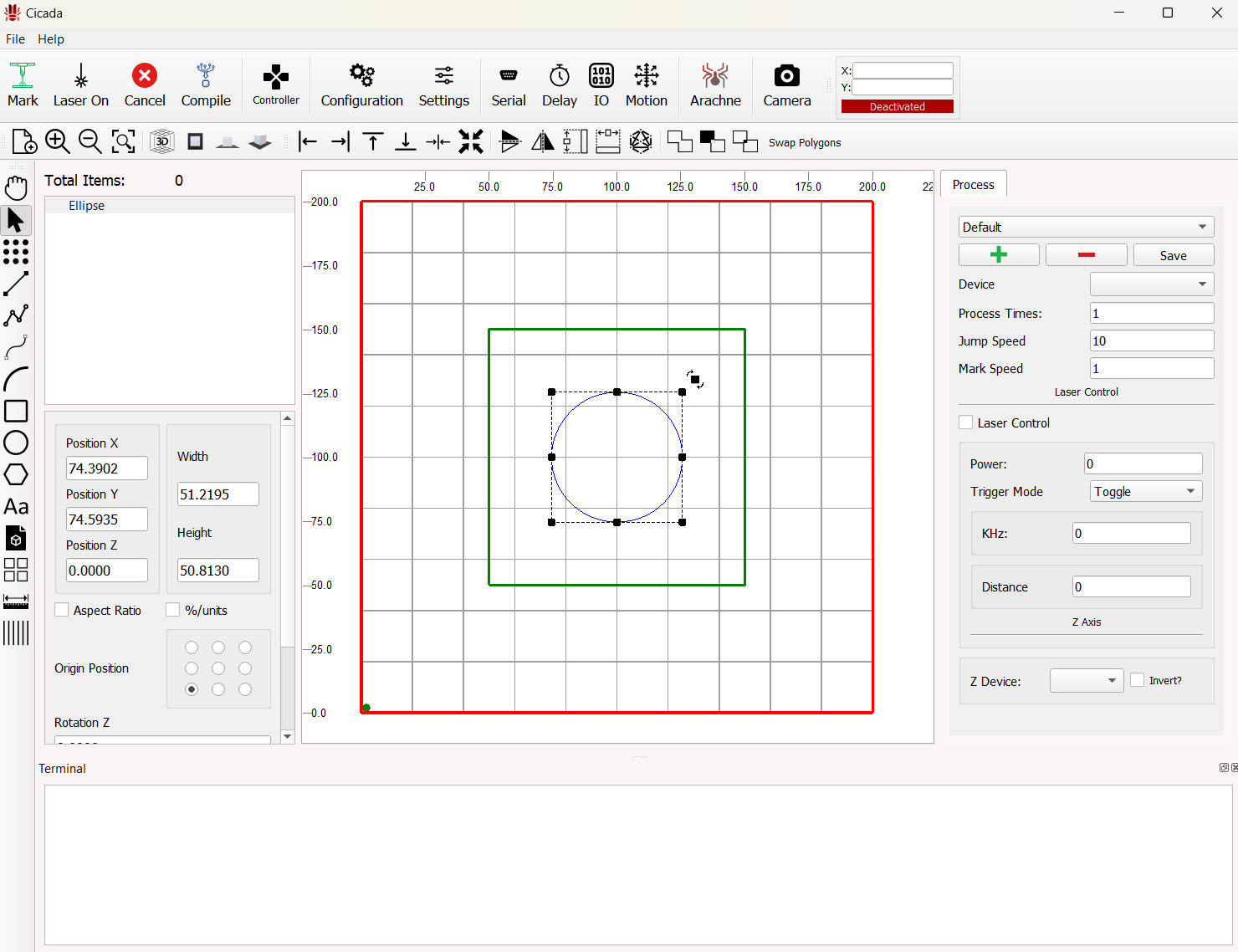
Task: Open the Z Device dropdown
Action: (1086, 680)
